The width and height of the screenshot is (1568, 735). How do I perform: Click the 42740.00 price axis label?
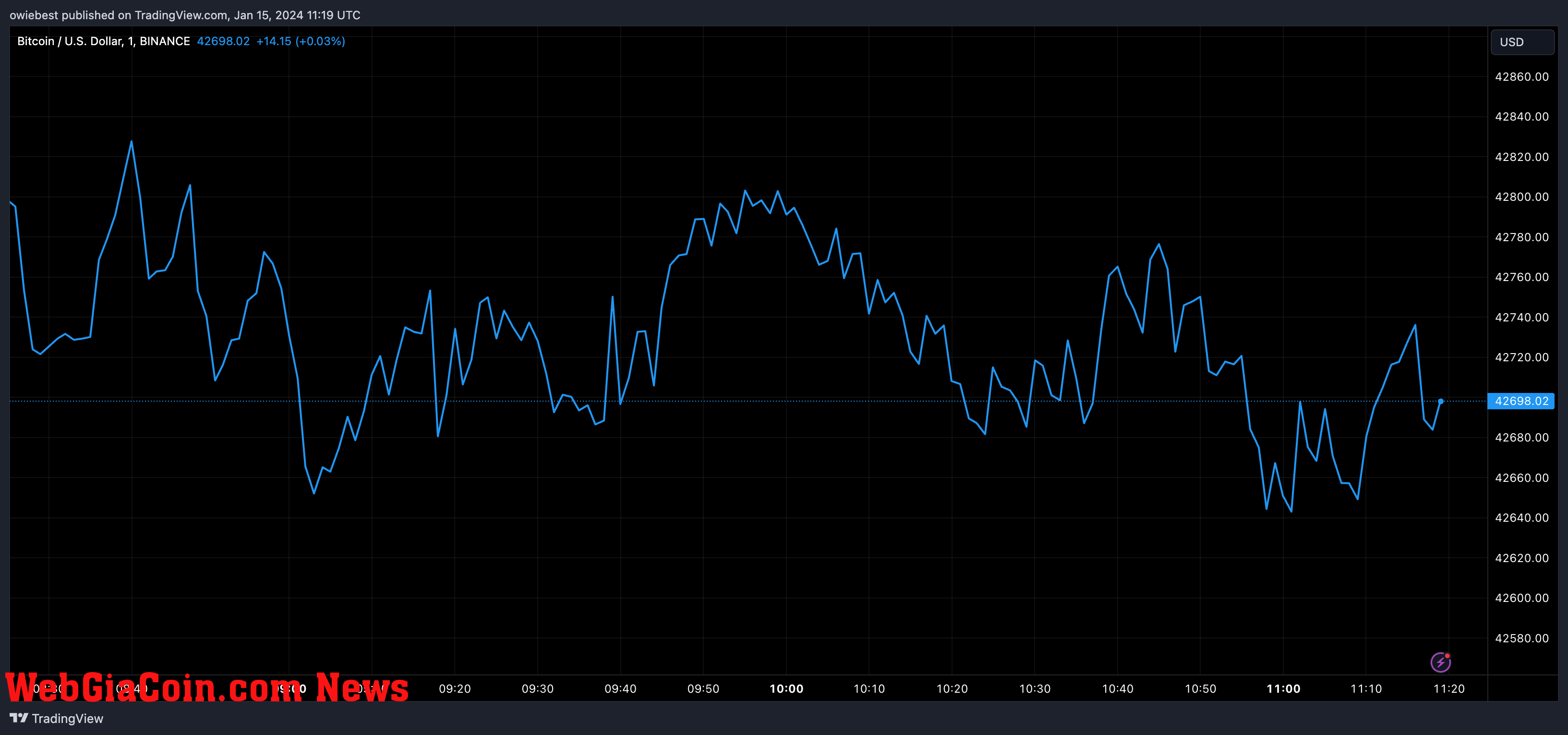click(1522, 317)
